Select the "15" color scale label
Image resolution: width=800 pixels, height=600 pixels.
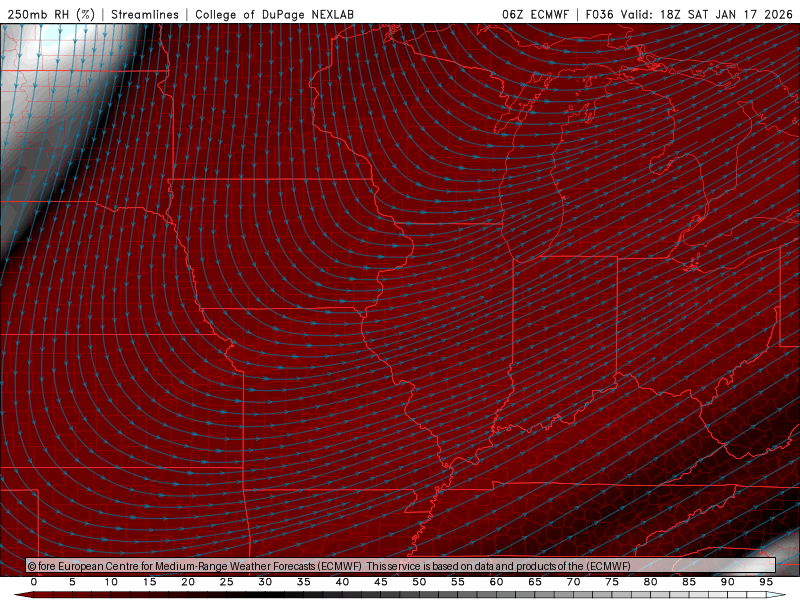[149, 582]
